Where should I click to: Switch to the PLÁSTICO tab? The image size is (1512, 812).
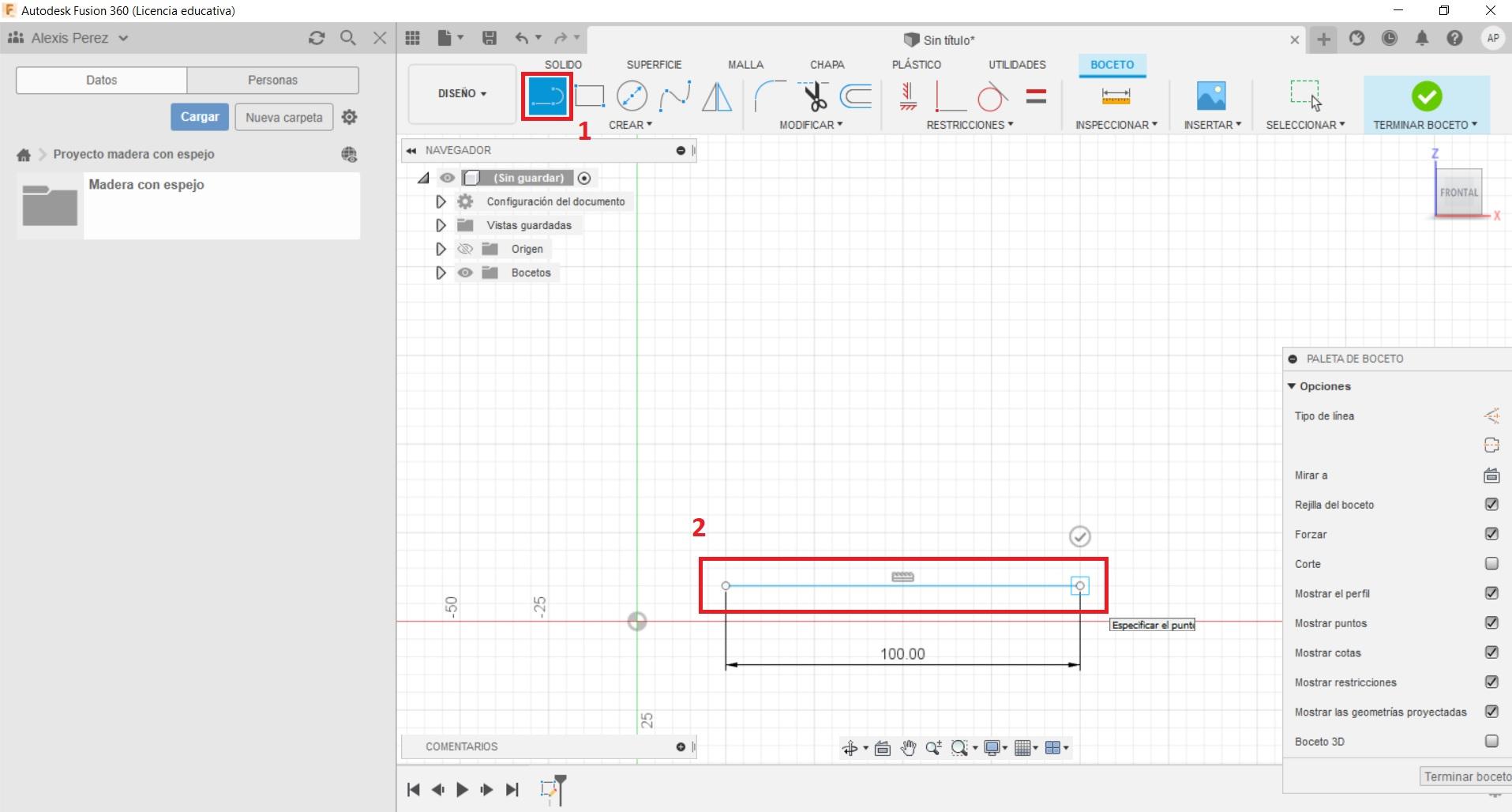(916, 65)
